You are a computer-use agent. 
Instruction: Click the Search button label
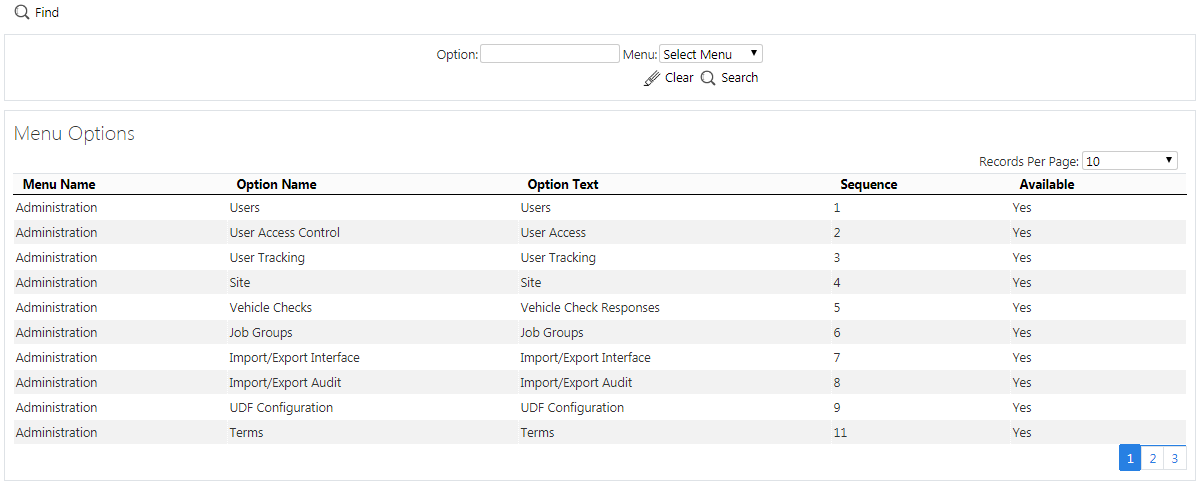click(739, 78)
